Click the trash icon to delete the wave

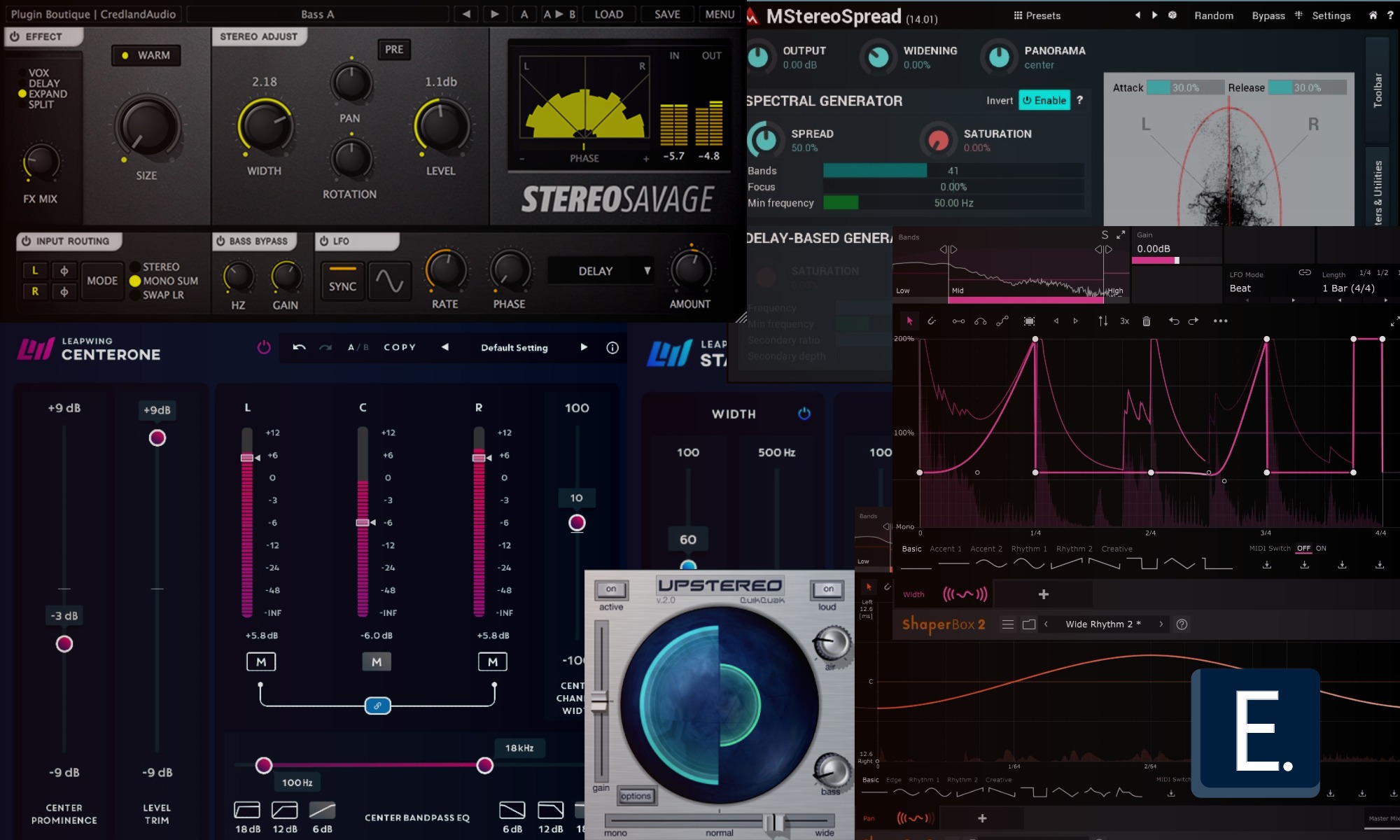click(x=1147, y=321)
